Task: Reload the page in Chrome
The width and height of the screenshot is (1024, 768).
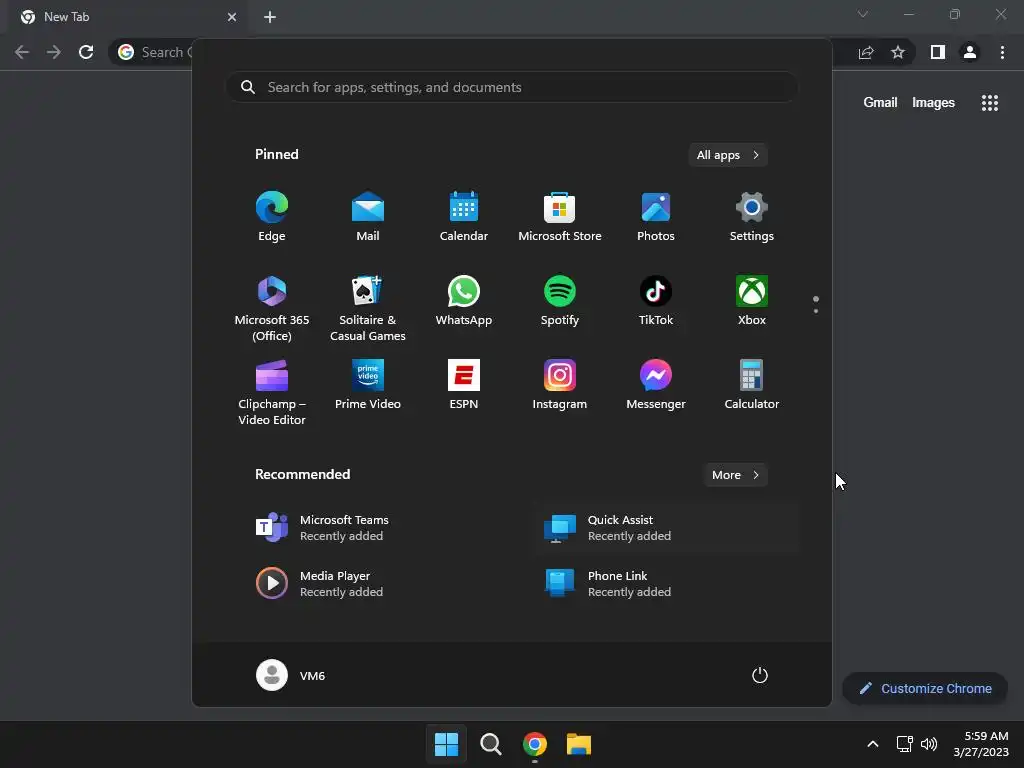Action: pyautogui.click(x=86, y=52)
